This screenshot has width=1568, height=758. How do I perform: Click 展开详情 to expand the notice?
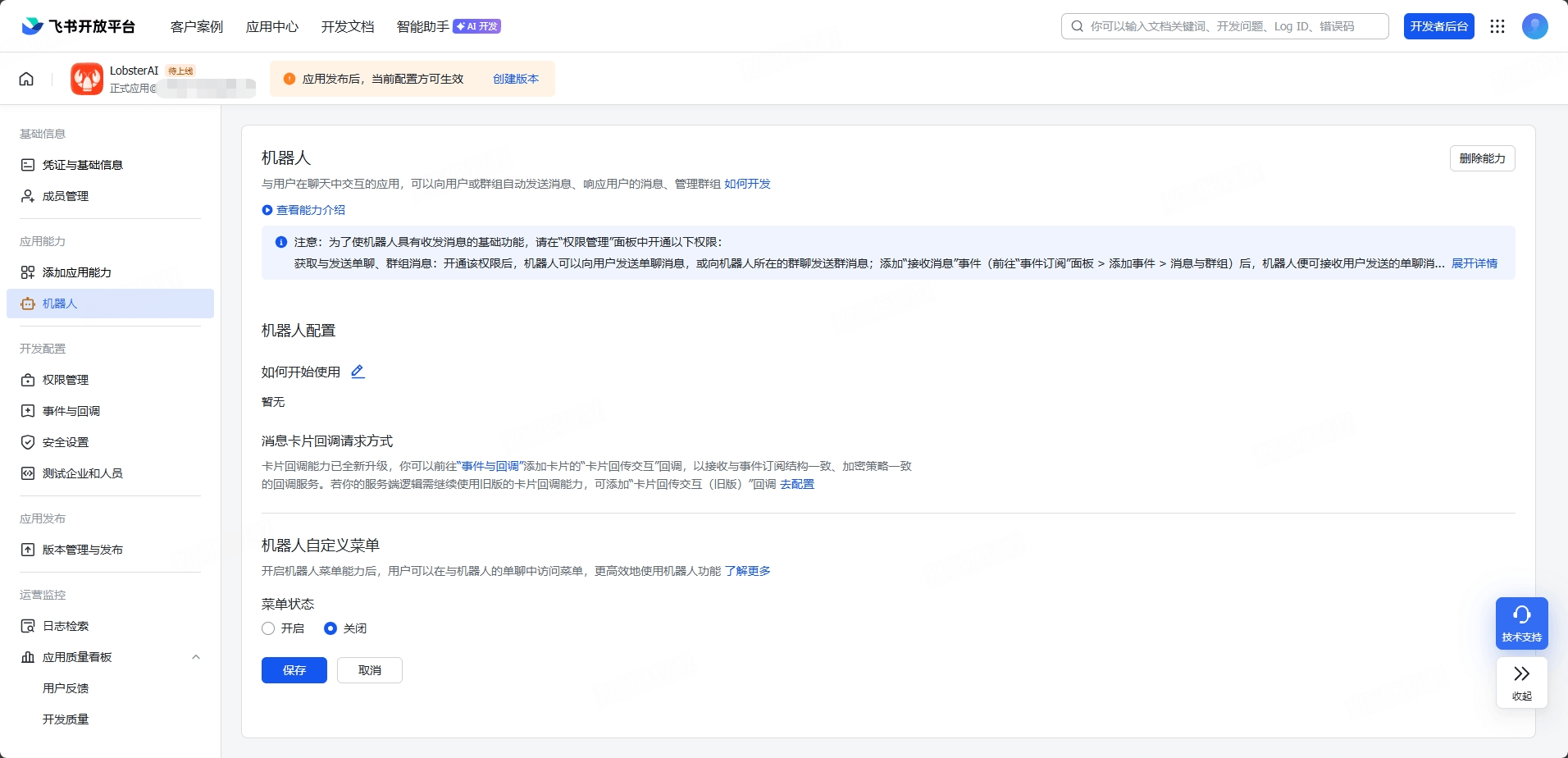tap(1474, 263)
